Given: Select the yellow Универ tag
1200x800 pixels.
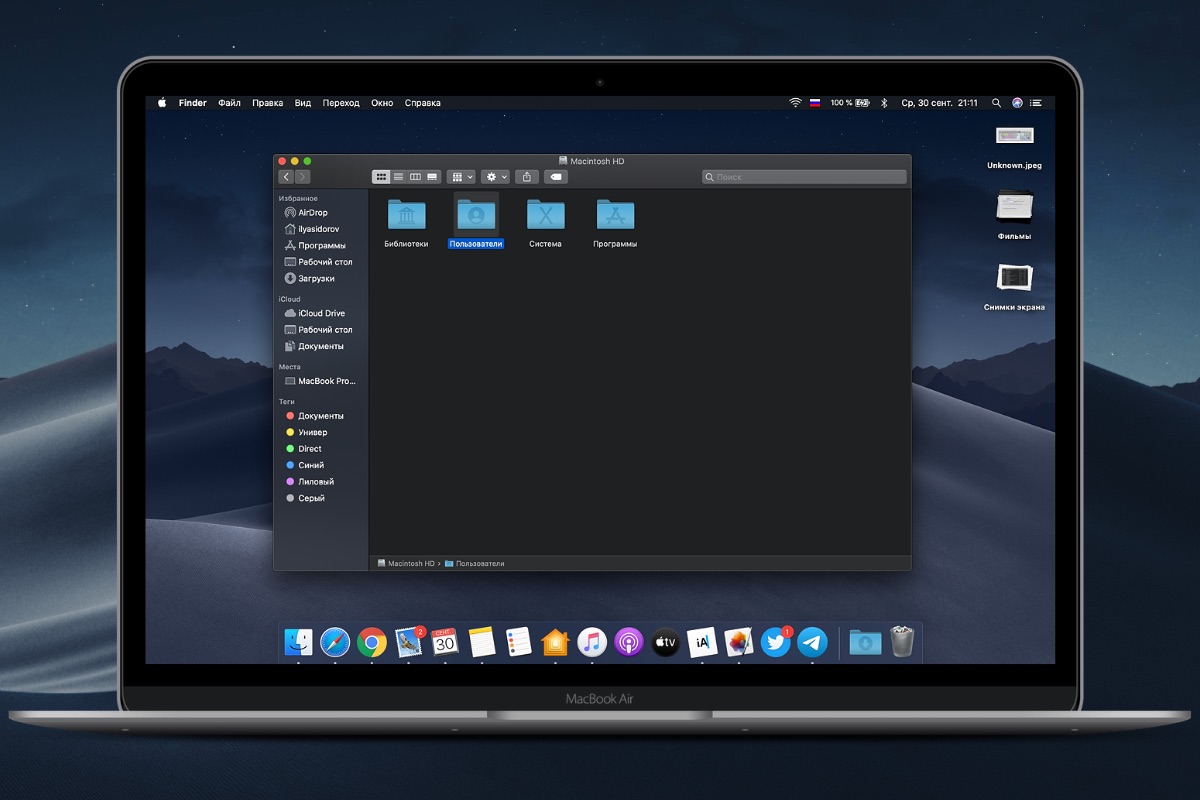Looking at the screenshot, I should [307, 432].
